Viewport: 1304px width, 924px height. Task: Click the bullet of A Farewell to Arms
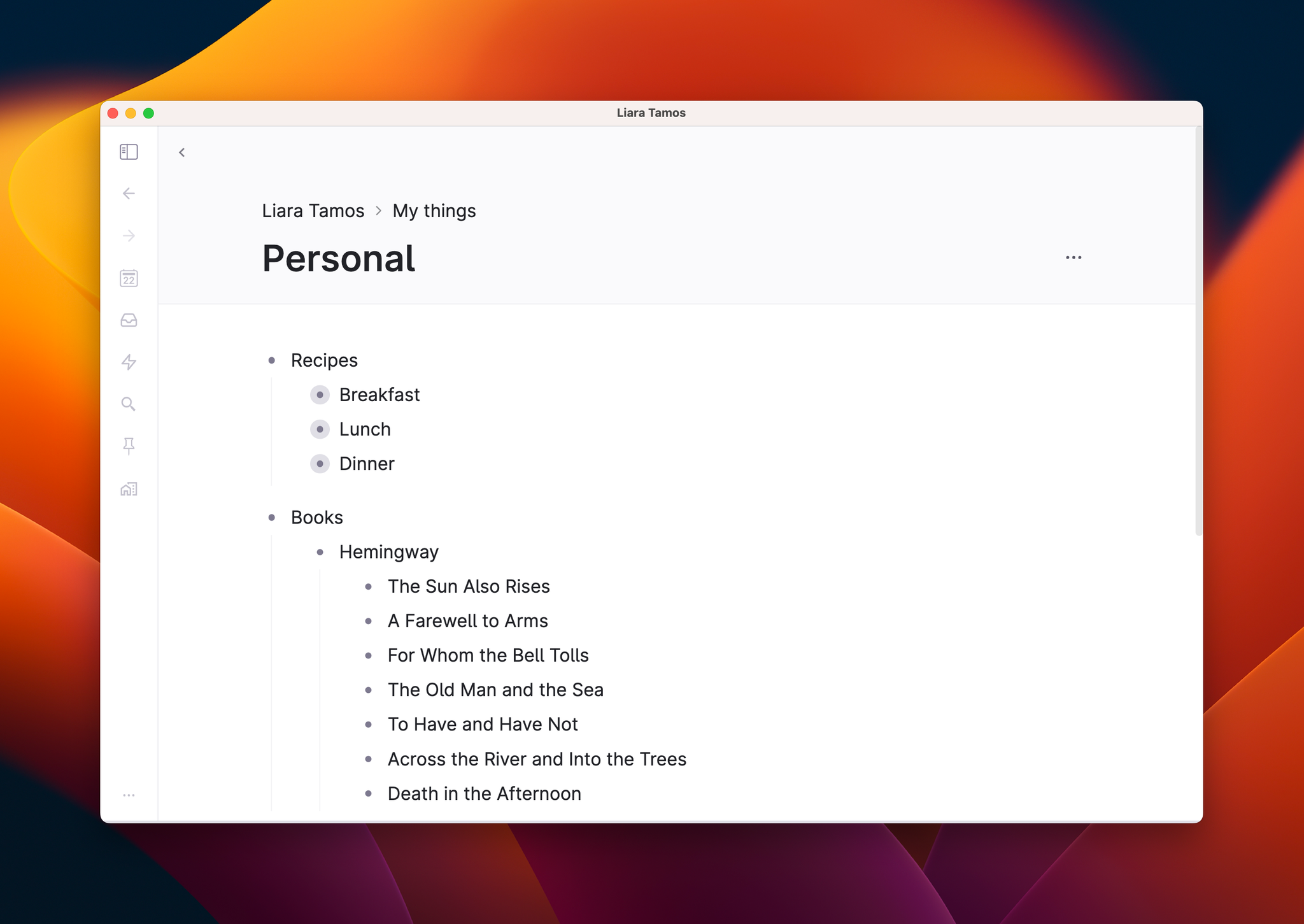pyautogui.click(x=369, y=621)
